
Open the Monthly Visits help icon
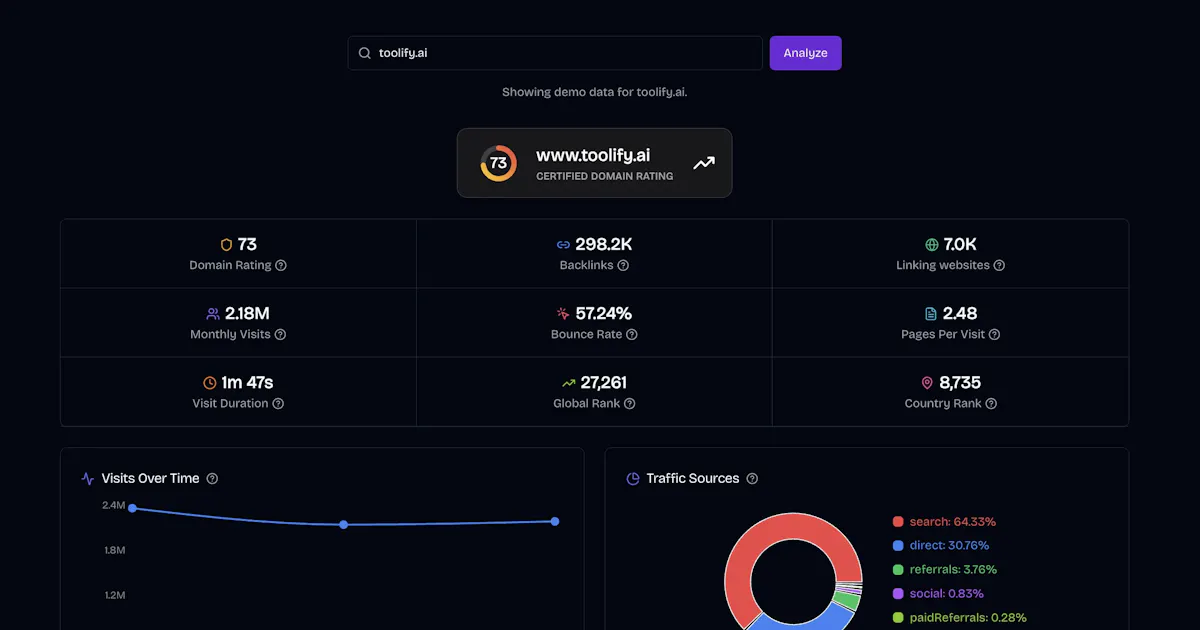pos(280,335)
